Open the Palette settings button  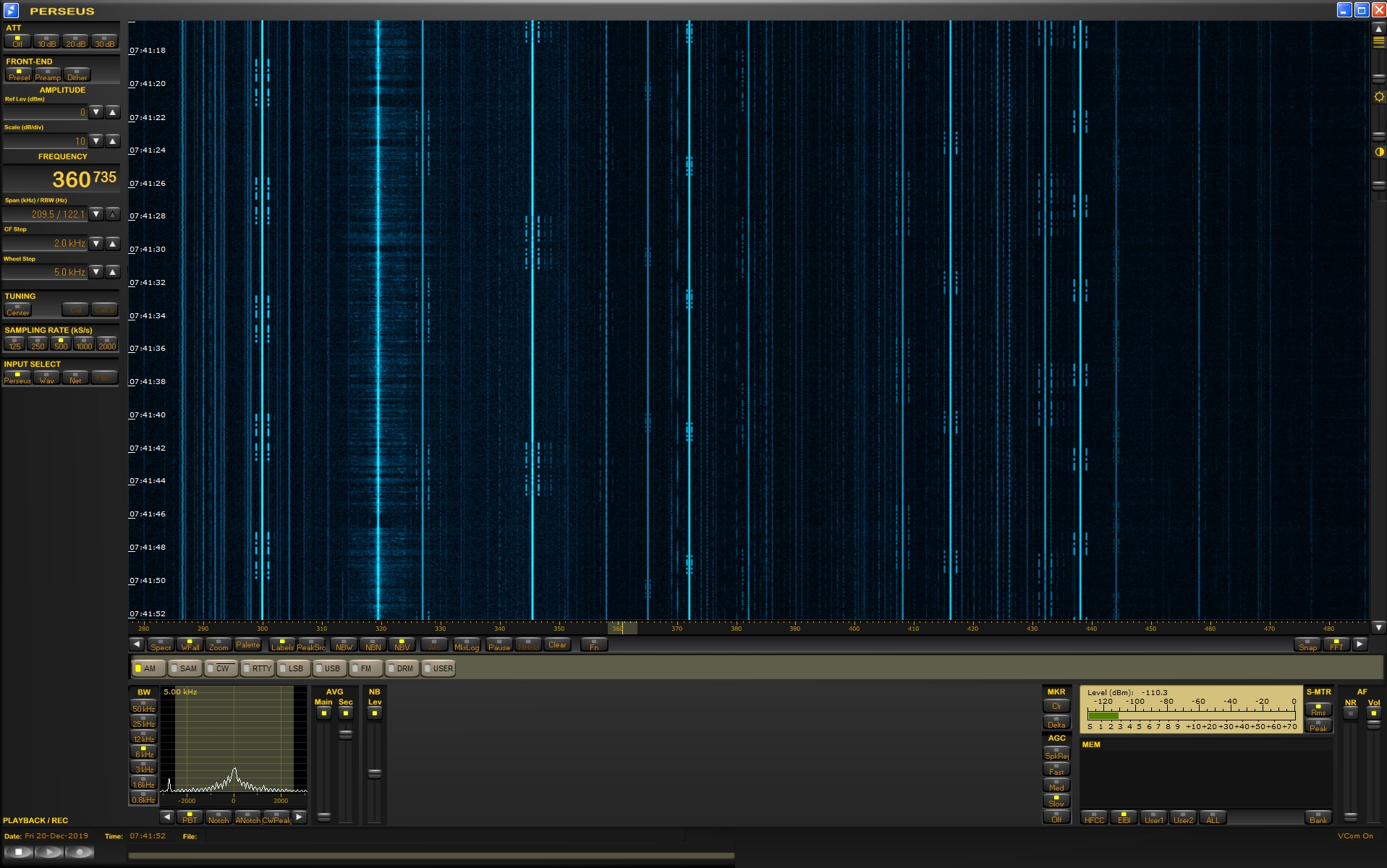coord(247,645)
